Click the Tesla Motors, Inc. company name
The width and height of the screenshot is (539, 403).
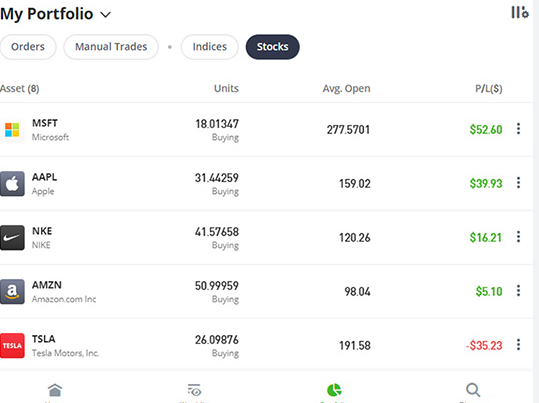tap(65, 353)
